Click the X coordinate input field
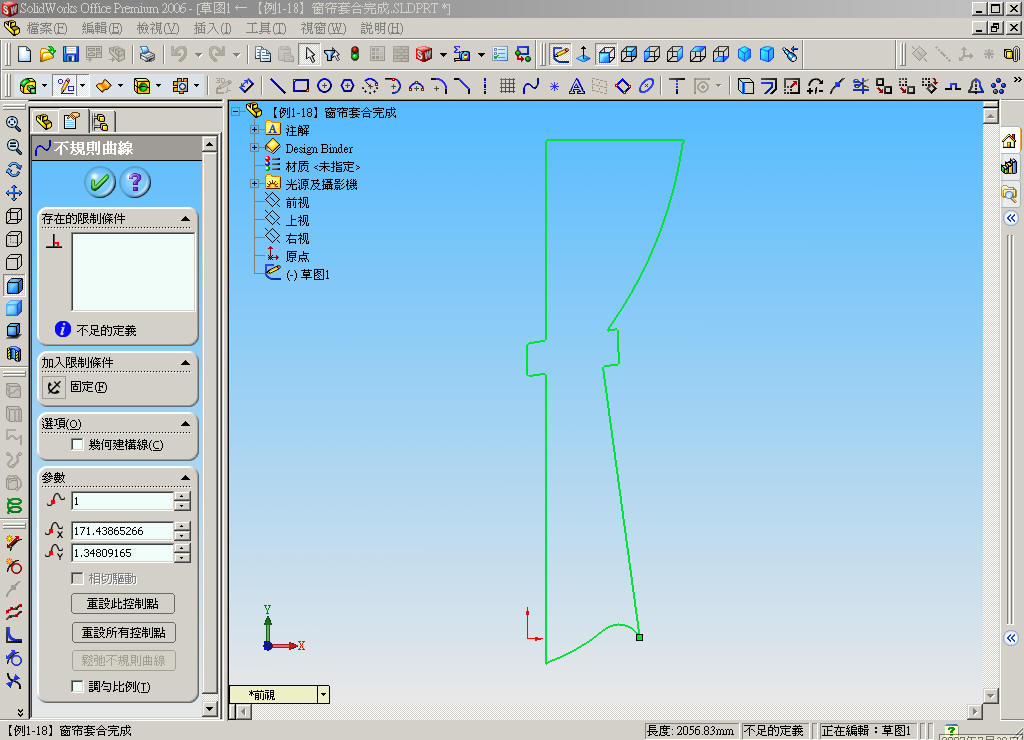 [x=122, y=531]
